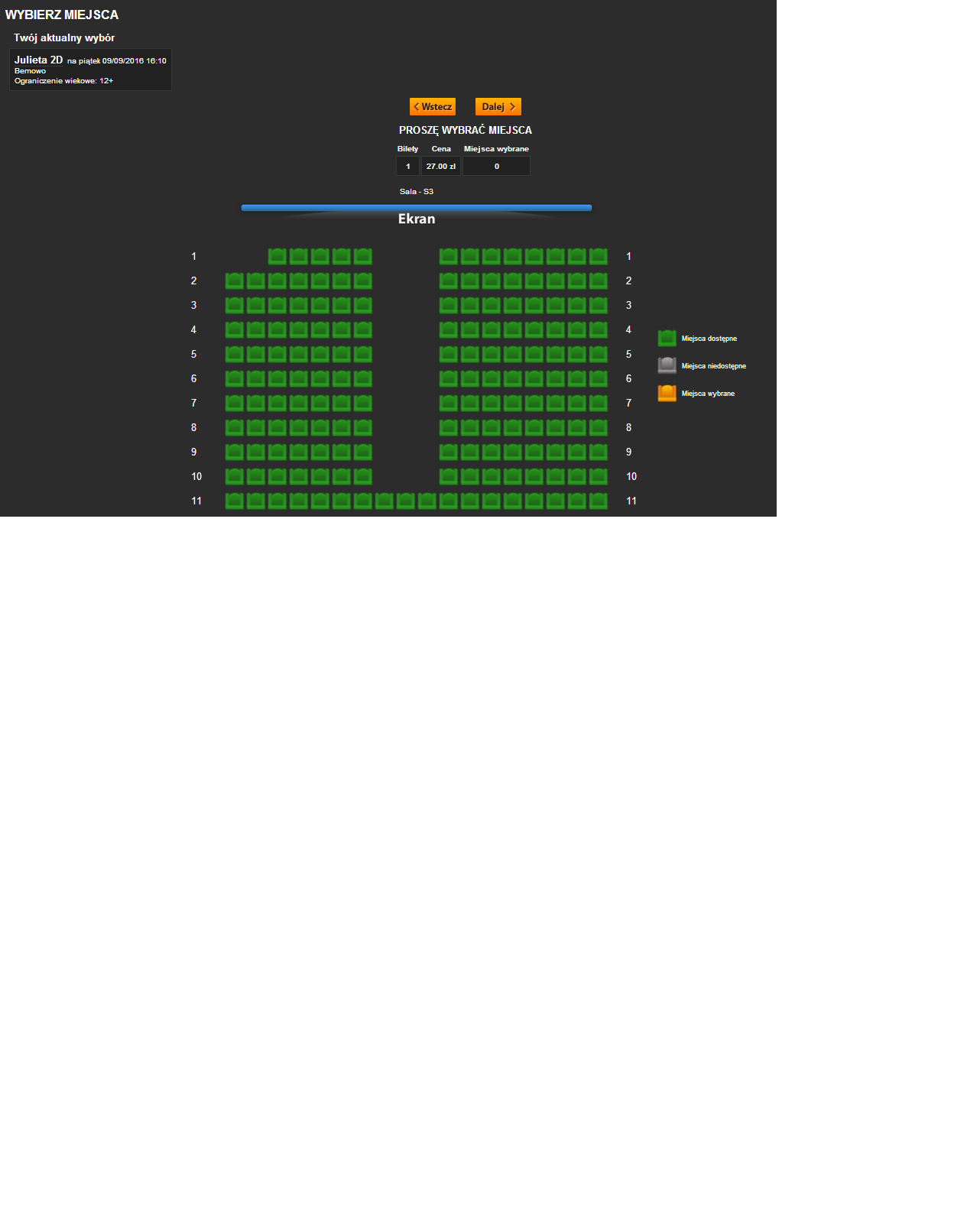Click the Bilety ticket count field
The image size is (980, 1229).
pos(407,167)
